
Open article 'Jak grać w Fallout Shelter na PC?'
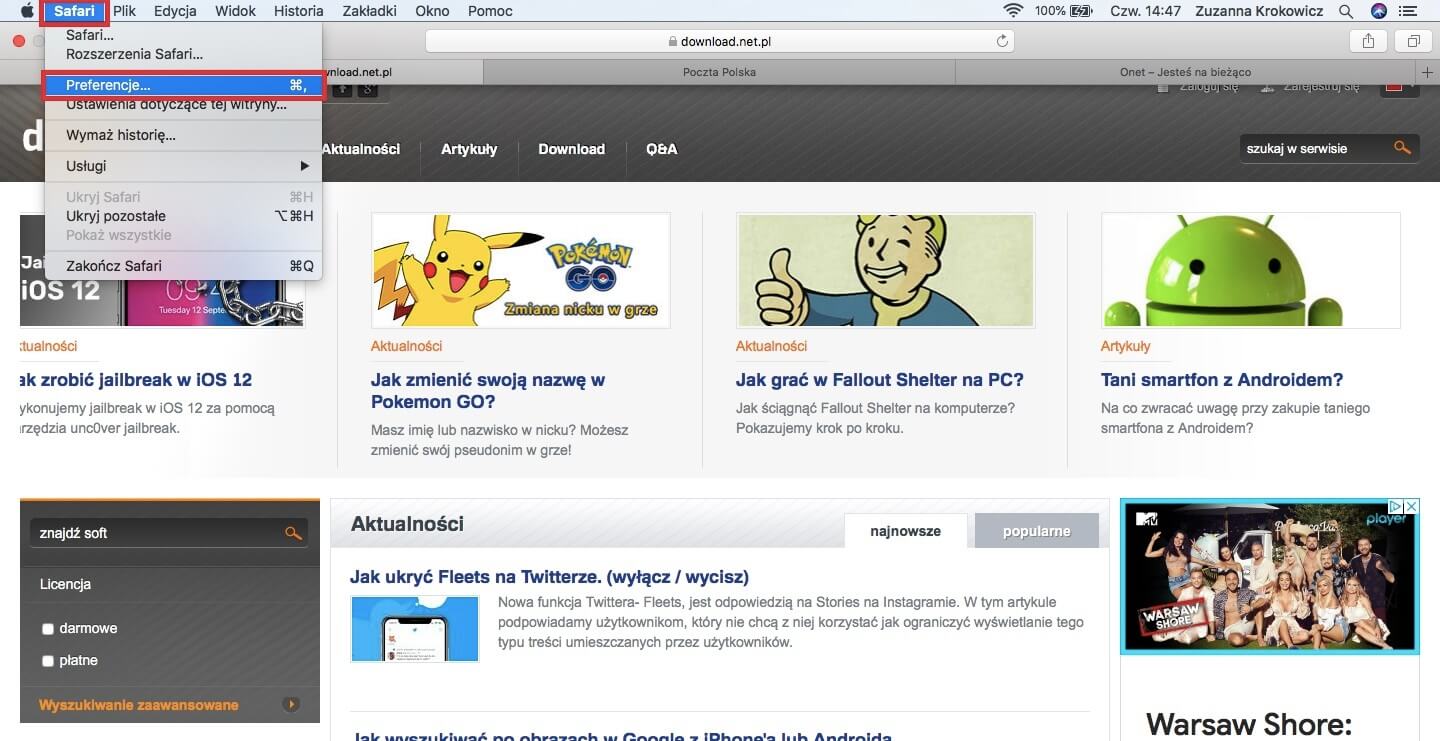click(x=880, y=380)
